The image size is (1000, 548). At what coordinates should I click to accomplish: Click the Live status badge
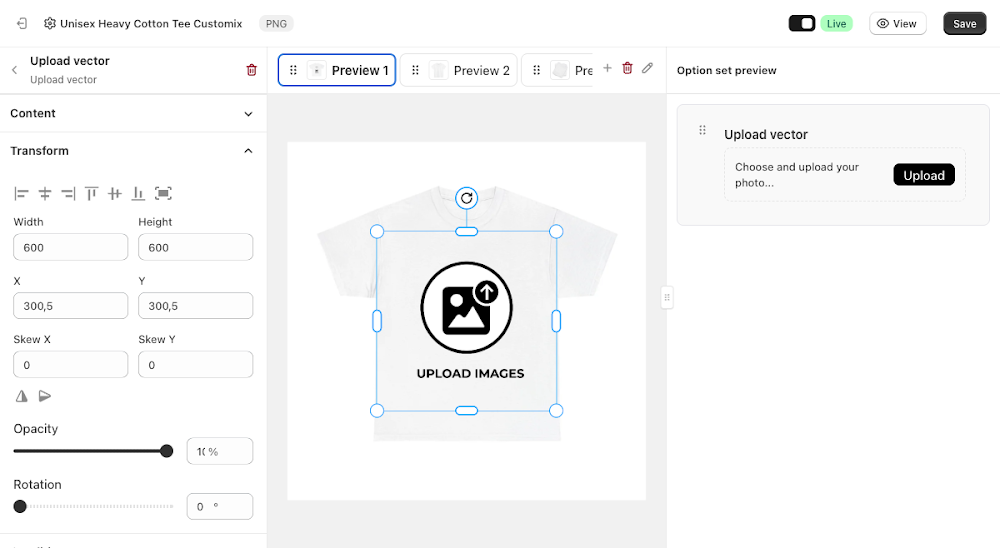click(x=836, y=24)
